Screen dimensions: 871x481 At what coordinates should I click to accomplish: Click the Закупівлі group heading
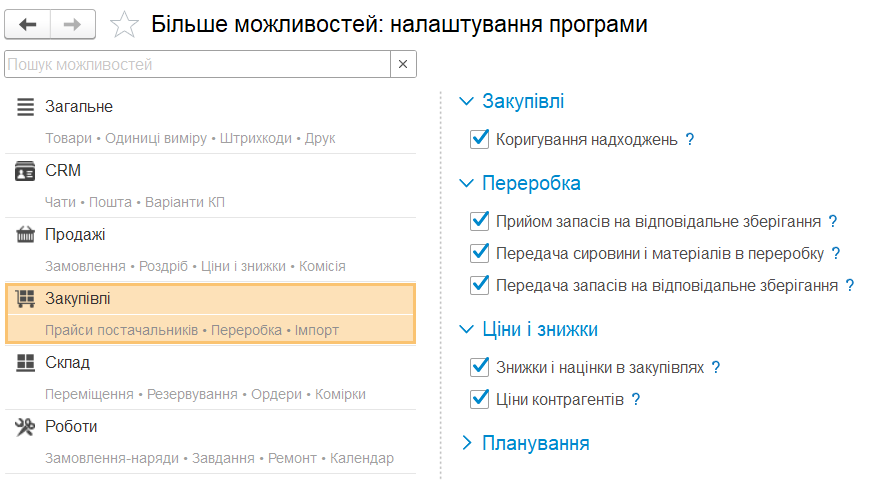[523, 101]
